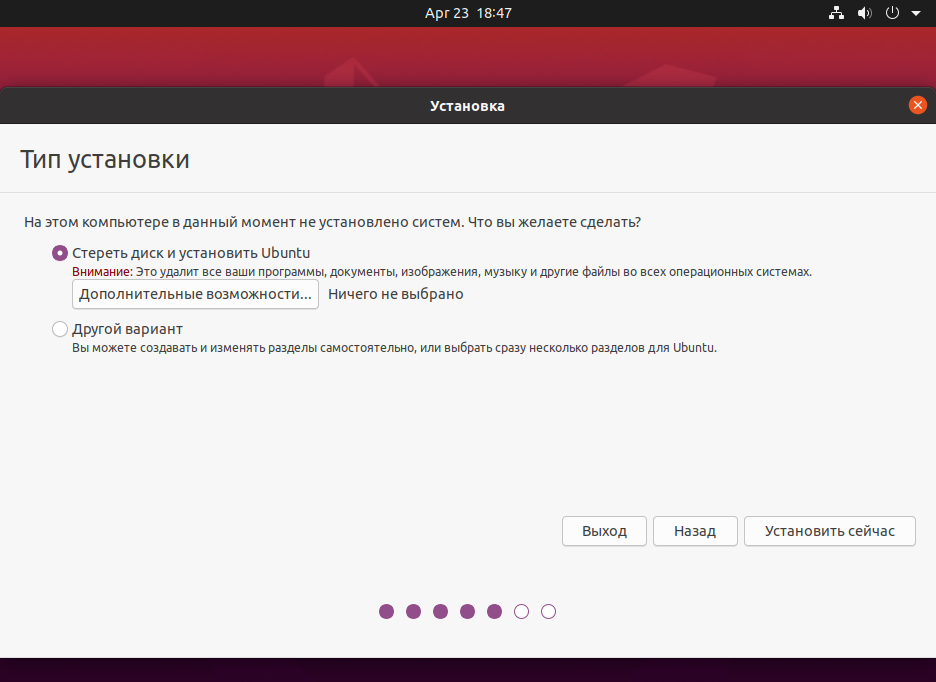Click the "Установить сейчас" button
Image resolution: width=936 pixels, height=682 pixels.
pyautogui.click(x=830, y=531)
